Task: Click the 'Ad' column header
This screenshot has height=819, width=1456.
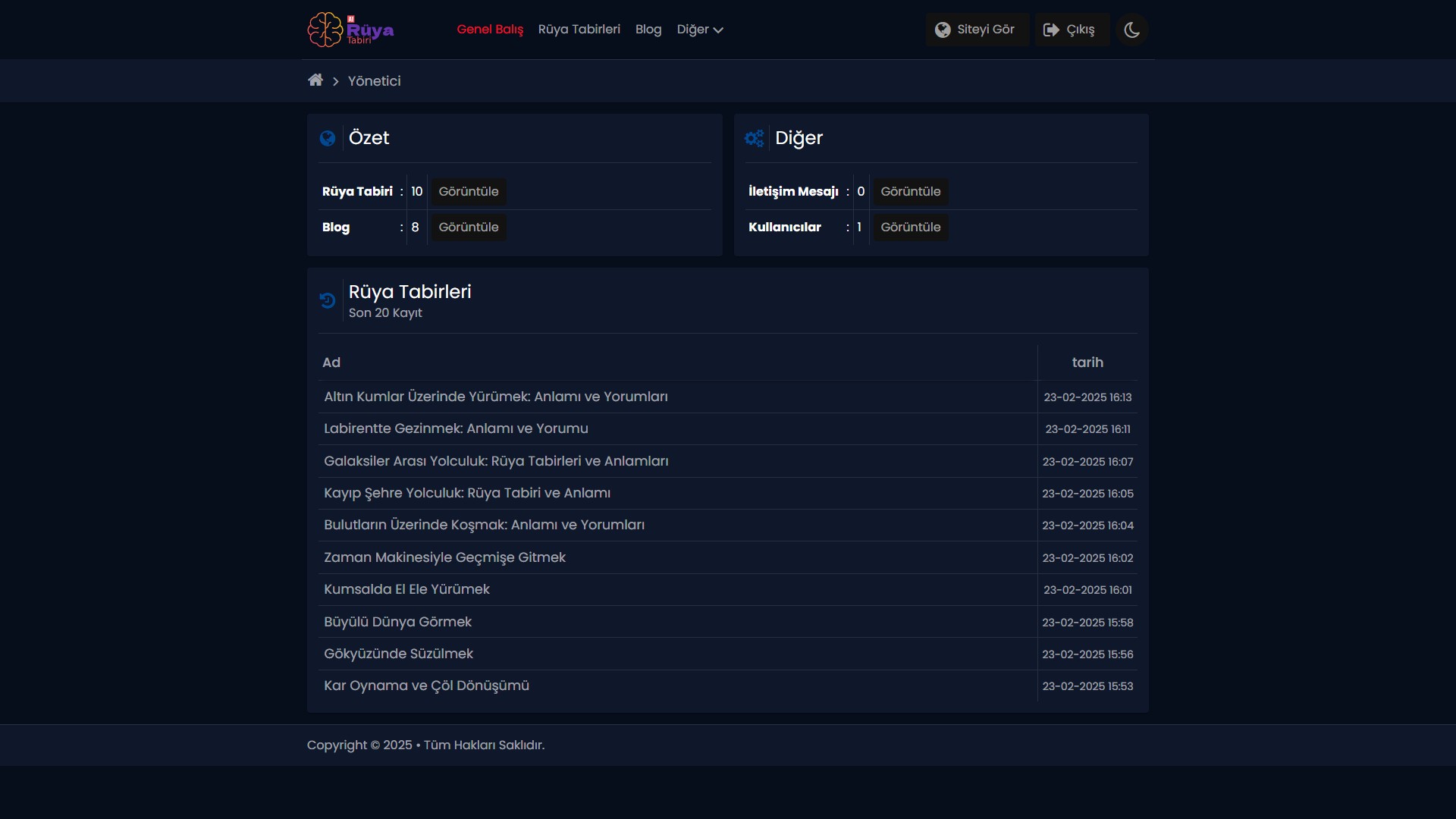Action: (331, 362)
